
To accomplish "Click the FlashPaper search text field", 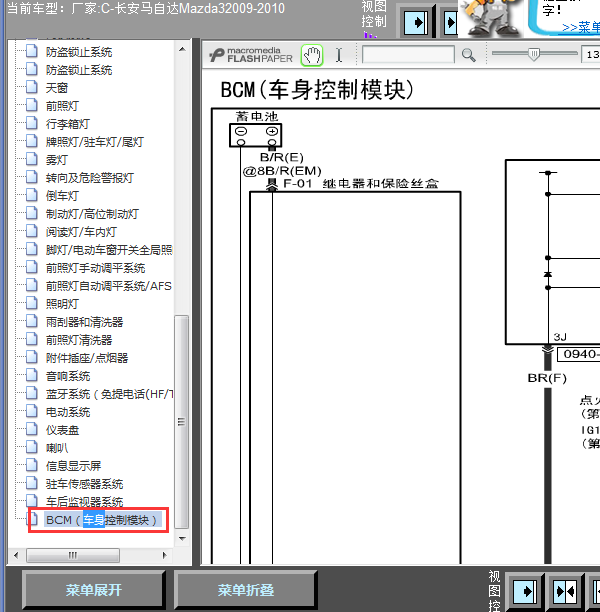I will tap(408, 54).
